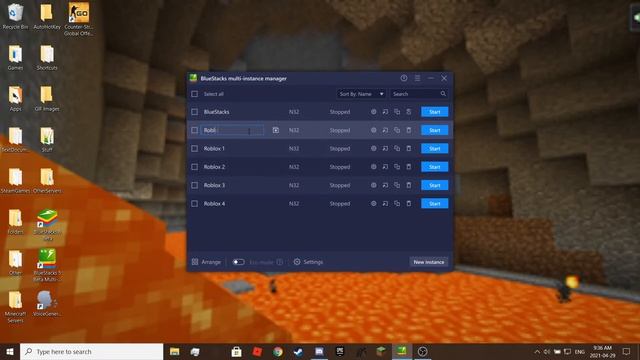
Task: Open settings gear for Roblox 4
Action: tap(373, 204)
